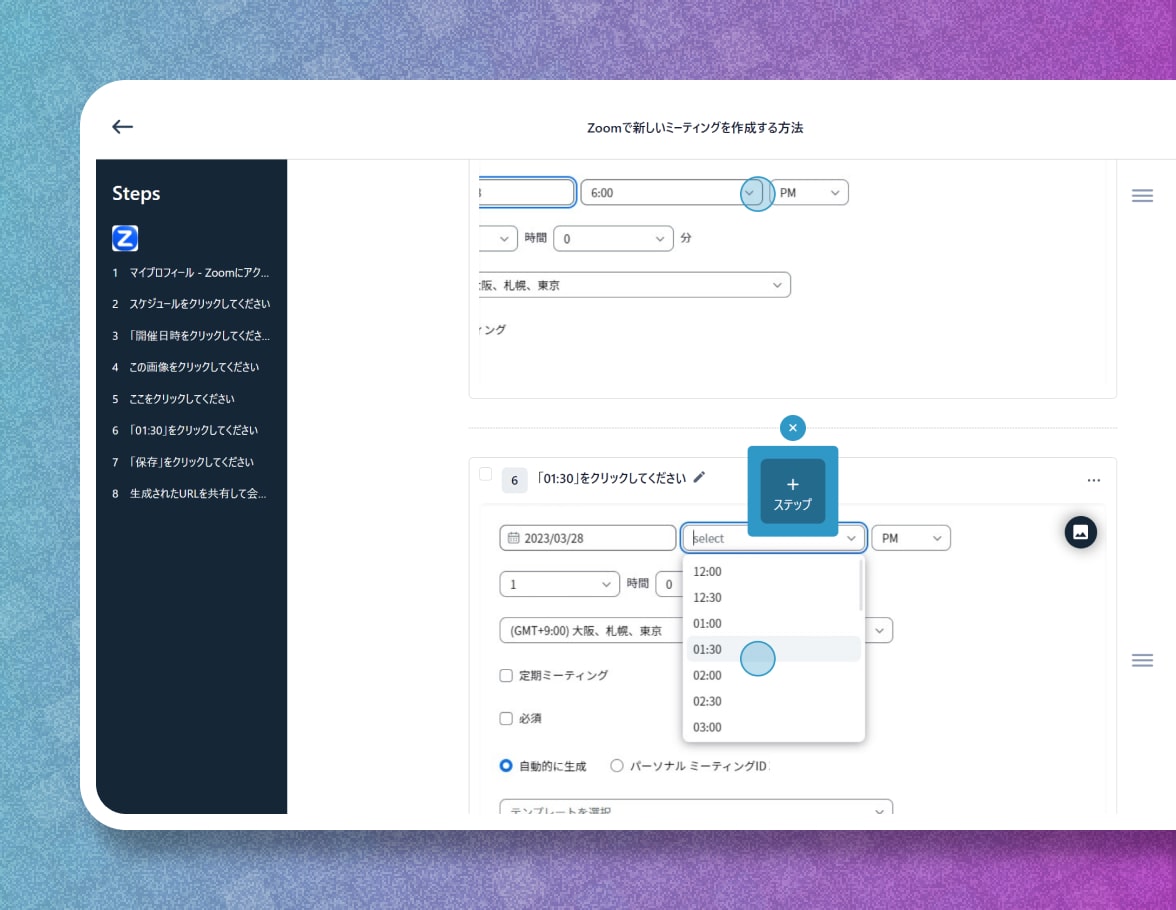The width and height of the screenshot is (1176, 910).
Task: Grab the upper step's hamburger drag handle
Action: [1142, 196]
